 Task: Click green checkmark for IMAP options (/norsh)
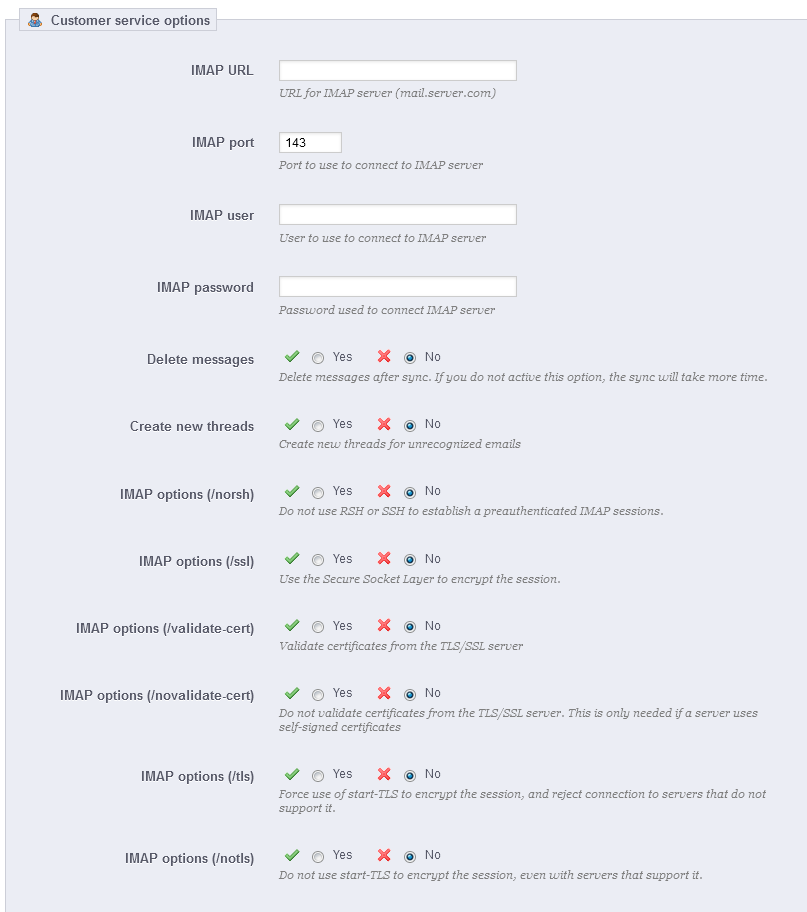(x=292, y=491)
